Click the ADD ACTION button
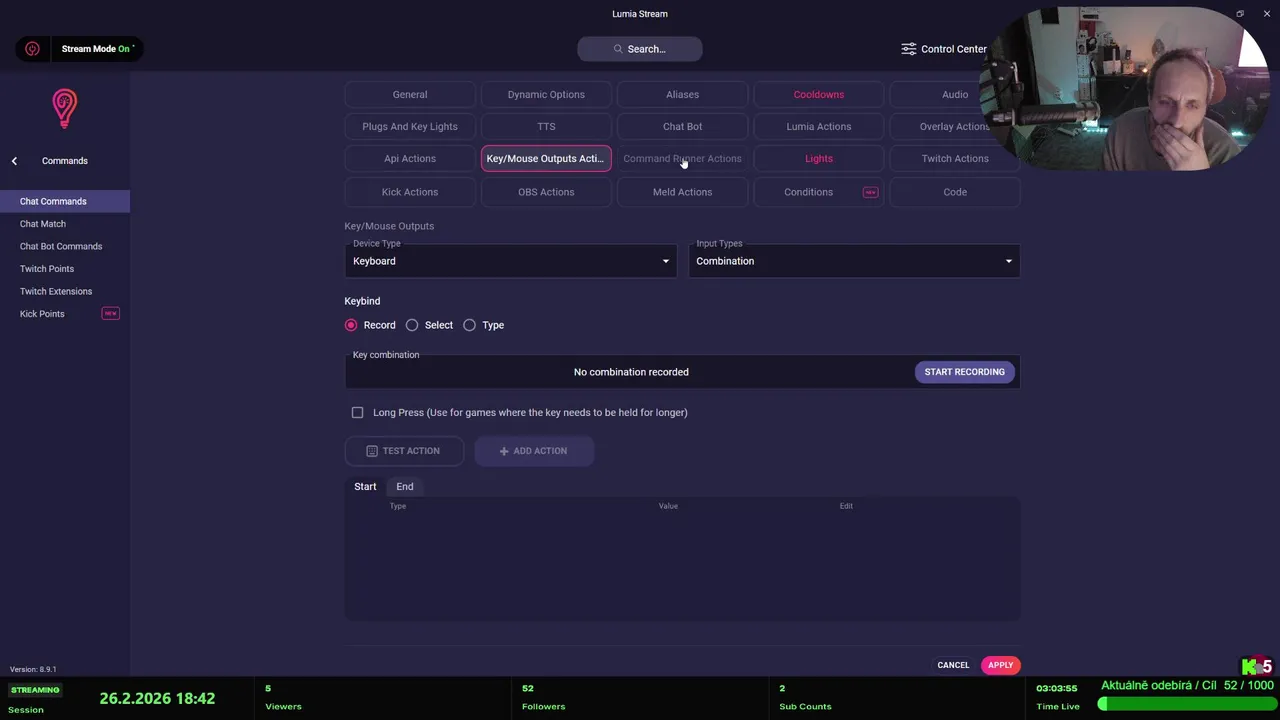1280x720 pixels. pos(534,451)
